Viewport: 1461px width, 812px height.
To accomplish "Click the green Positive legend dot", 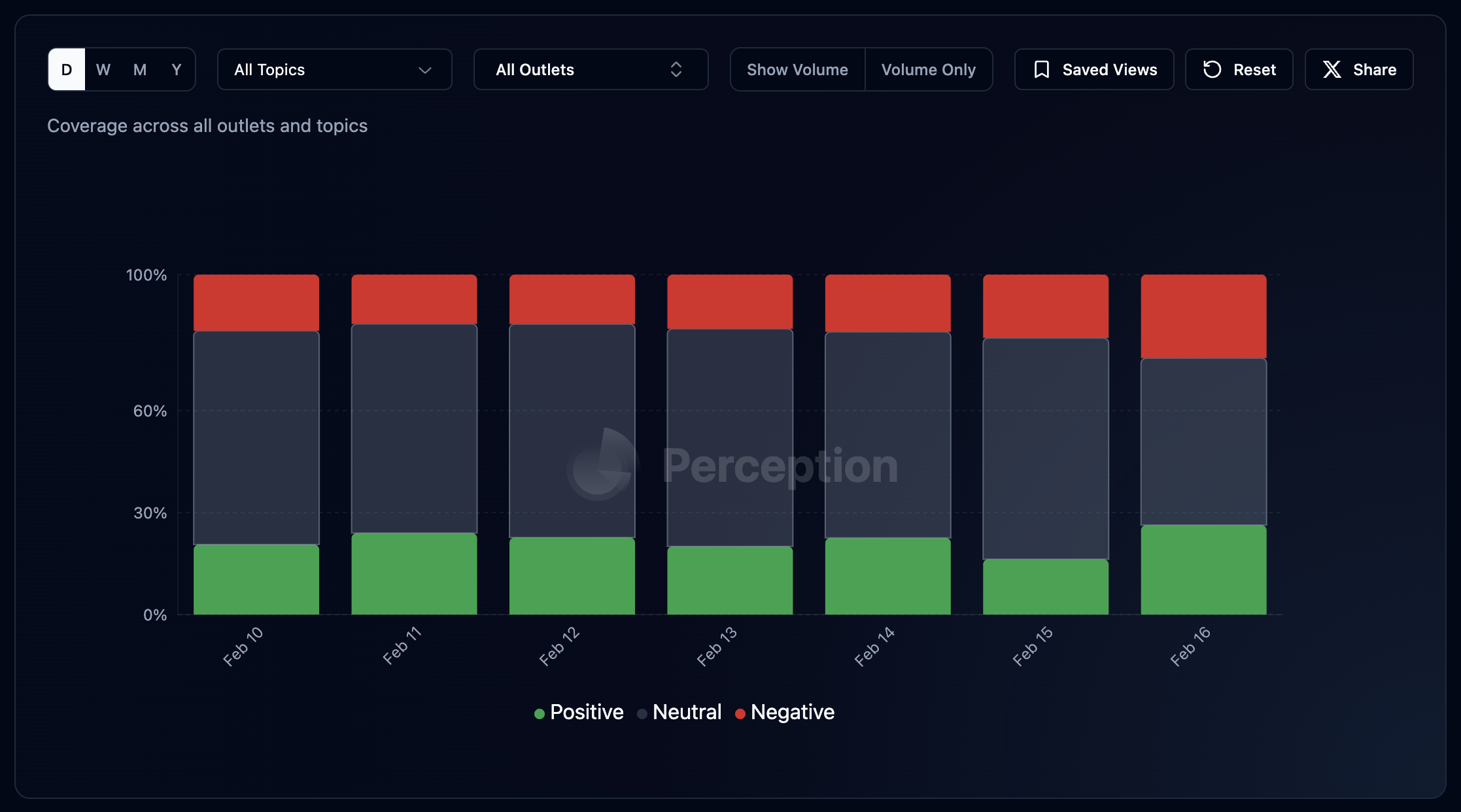I will (x=540, y=713).
